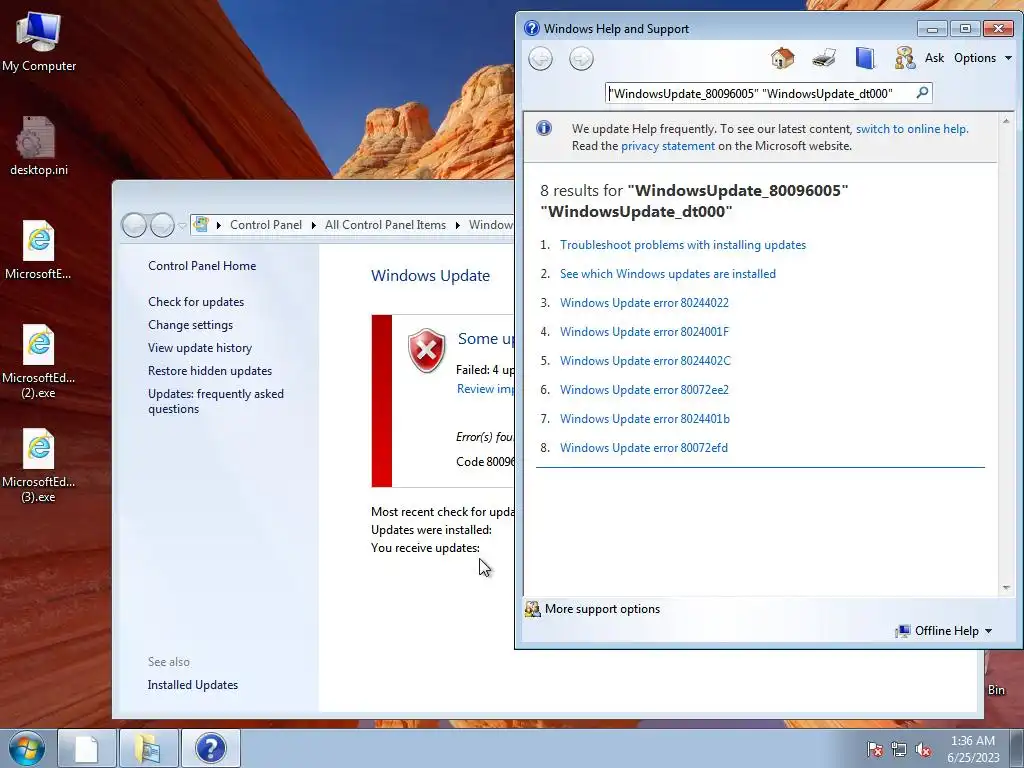Open the privacy statement link
The image size is (1024, 768).
click(x=667, y=146)
